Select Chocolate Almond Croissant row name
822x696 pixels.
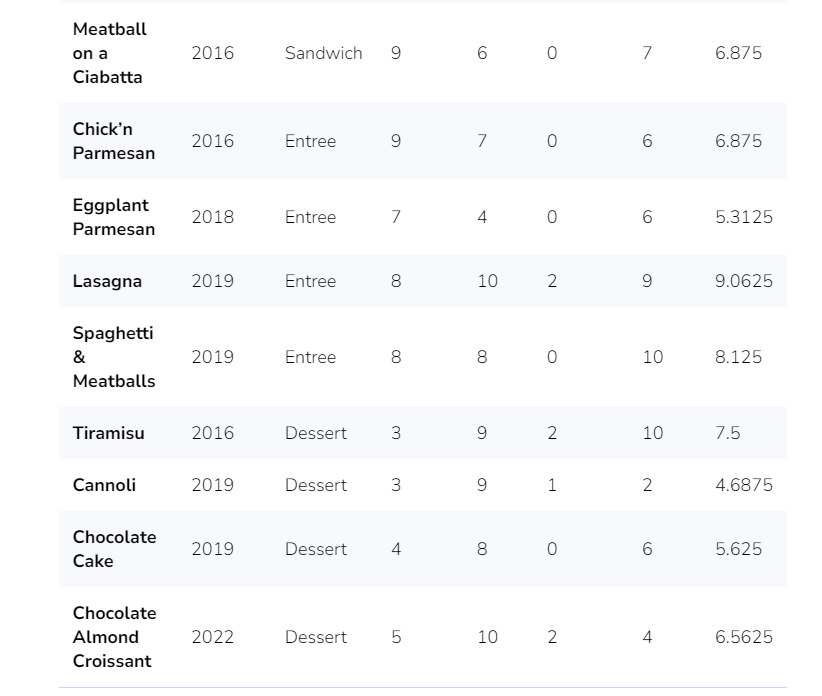(114, 637)
